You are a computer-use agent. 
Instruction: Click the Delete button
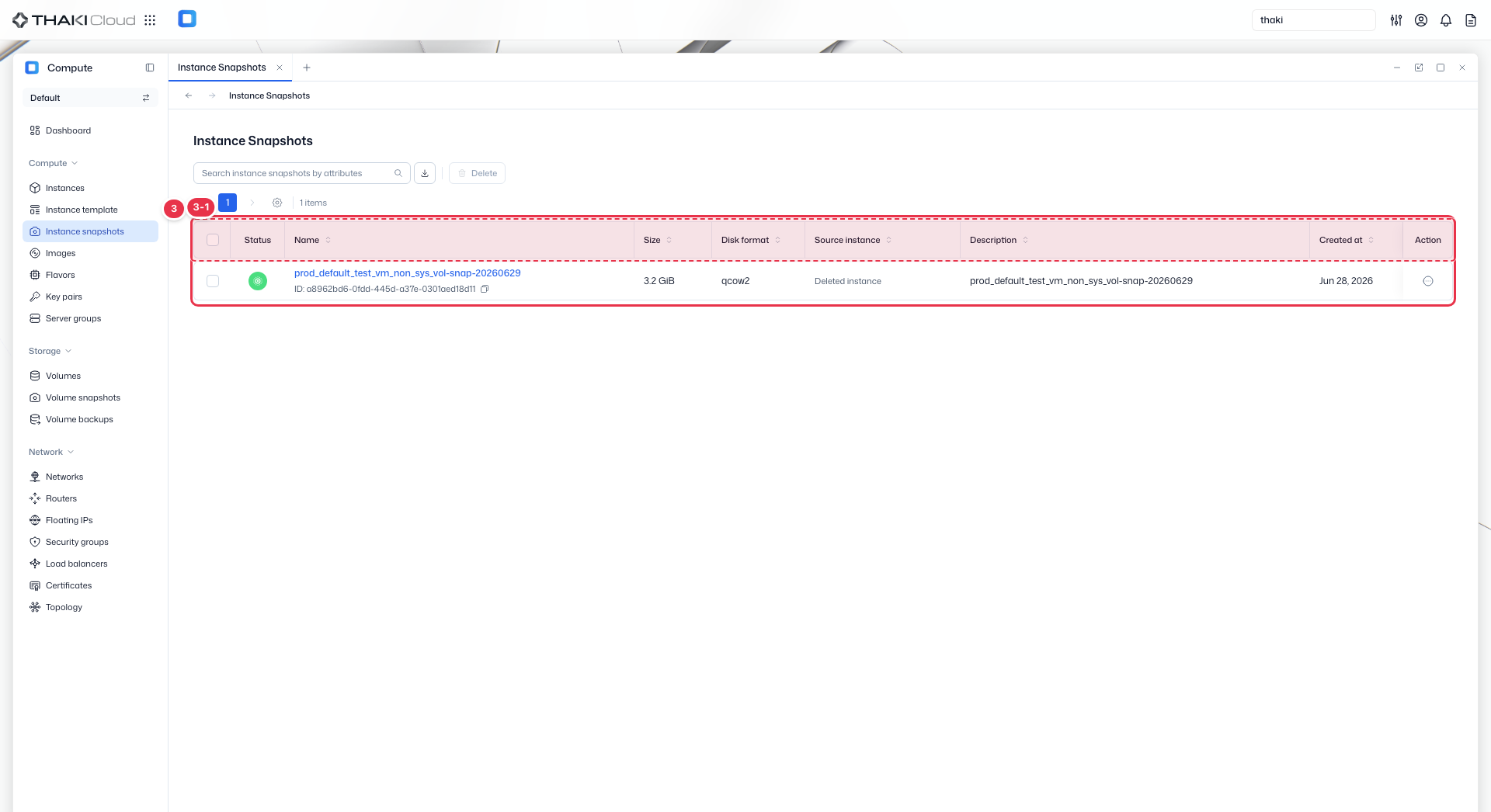pyautogui.click(x=477, y=173)
